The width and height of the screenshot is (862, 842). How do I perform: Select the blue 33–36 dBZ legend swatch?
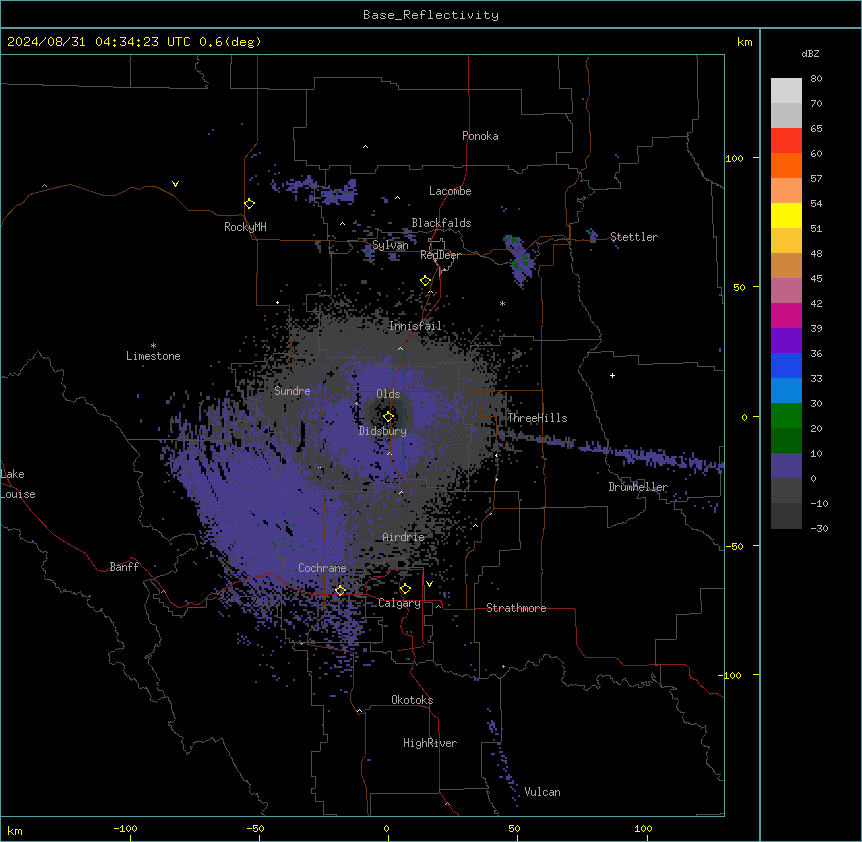click(786, 365)
